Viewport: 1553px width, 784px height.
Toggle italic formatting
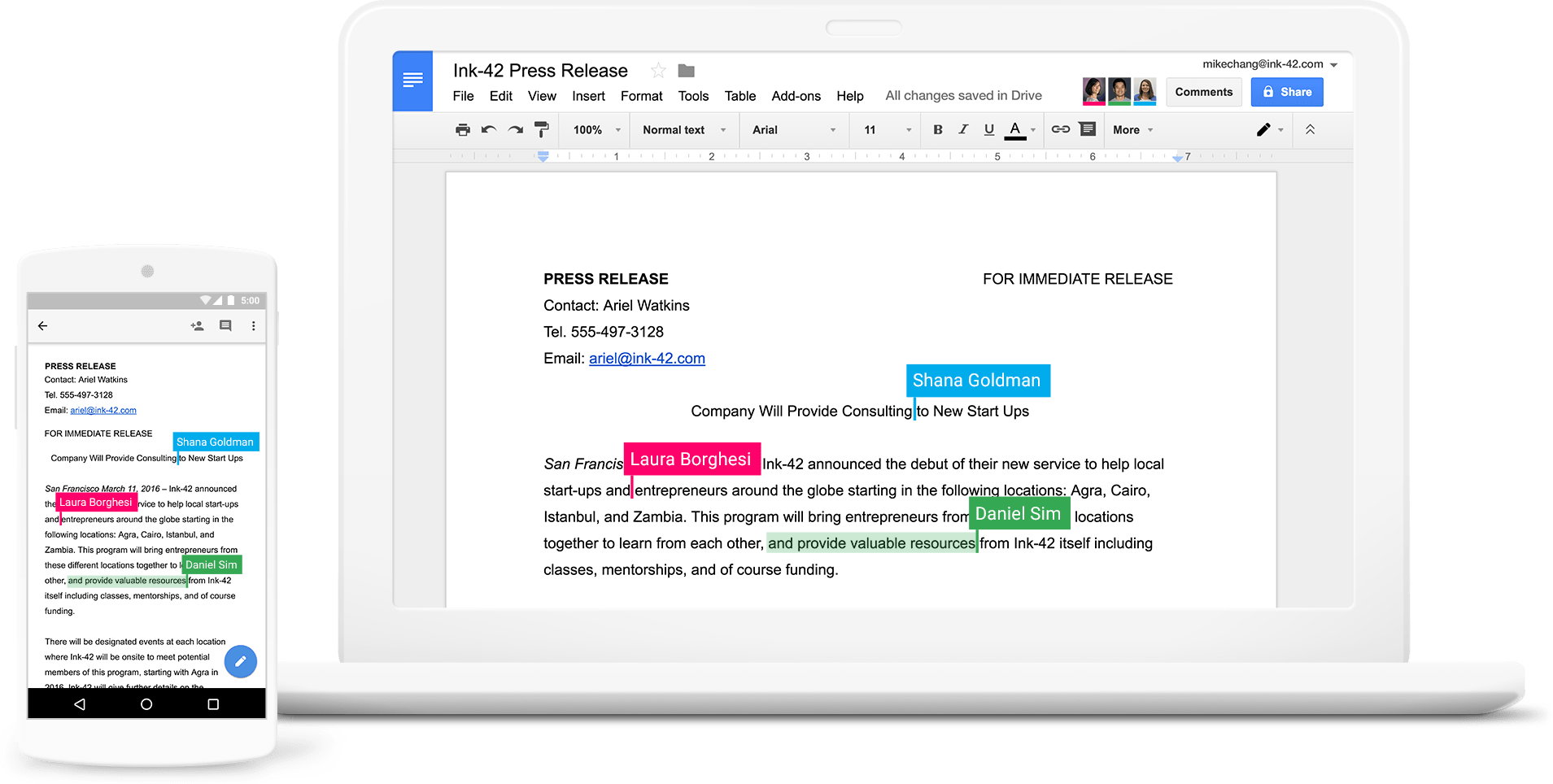click(963, 129)
